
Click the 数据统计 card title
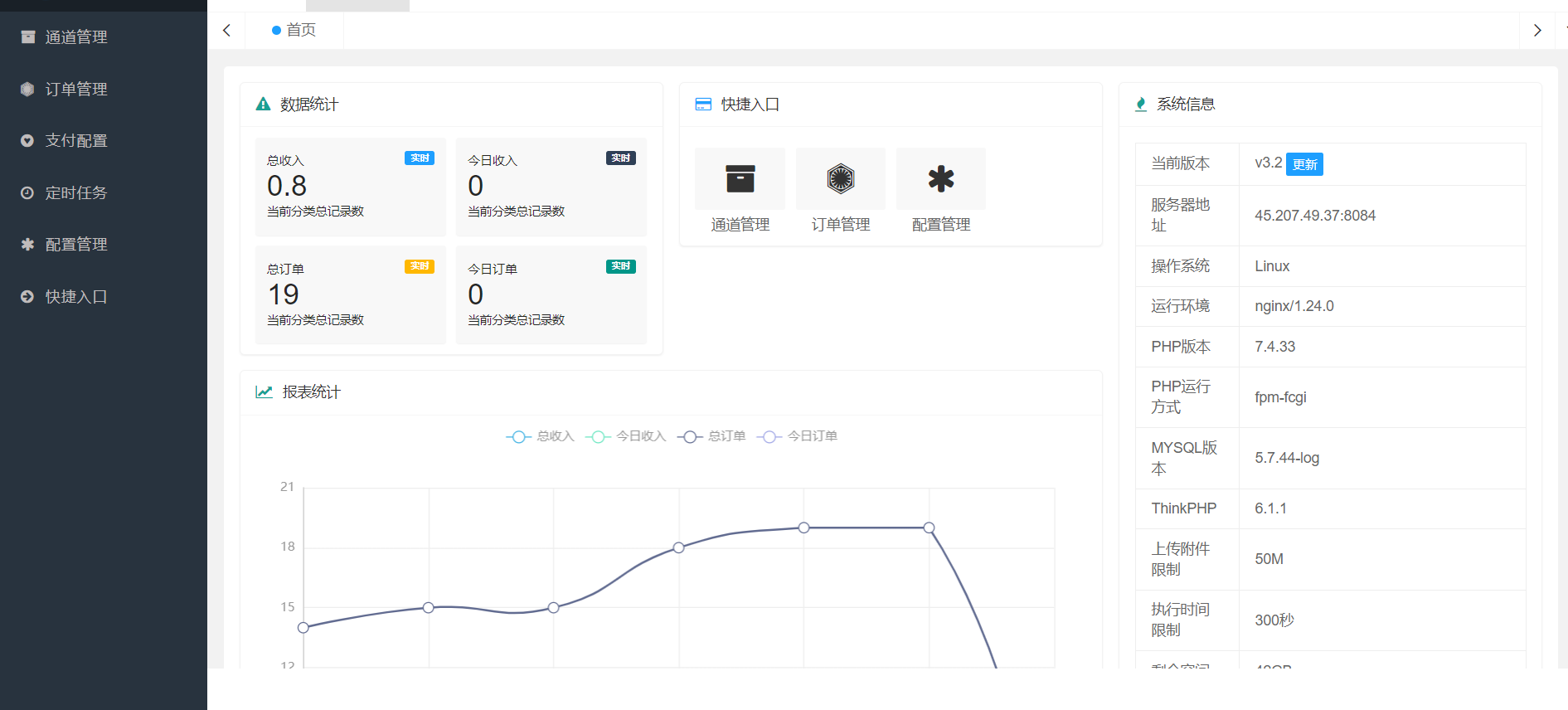[x=309, y=105]
